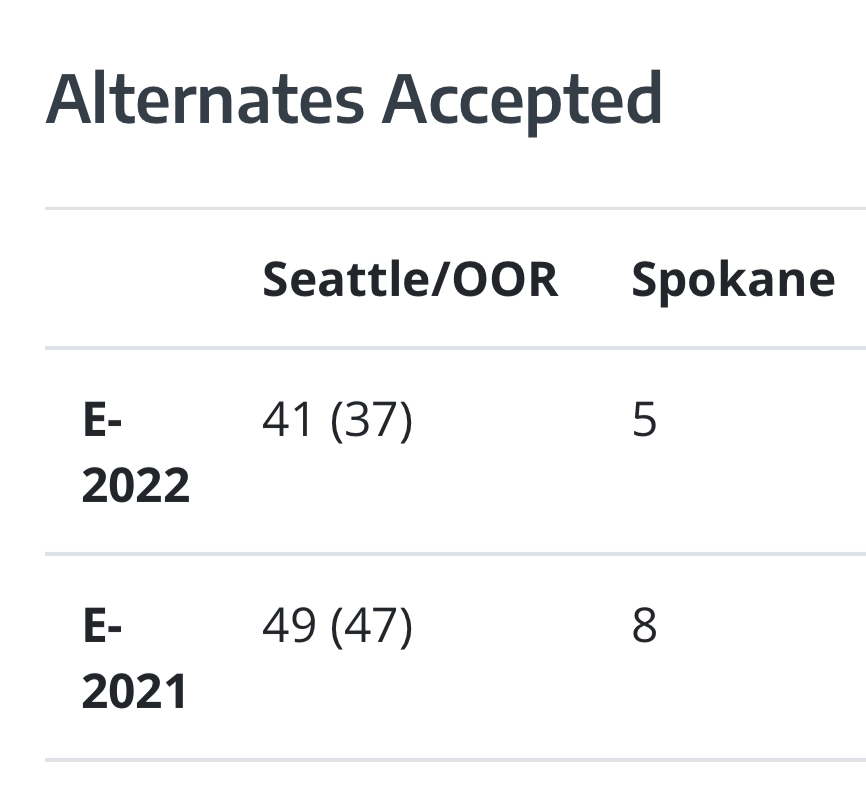Select the Seattle/OOR column header
Screen dimensions: 866x785
click(410, 280)
